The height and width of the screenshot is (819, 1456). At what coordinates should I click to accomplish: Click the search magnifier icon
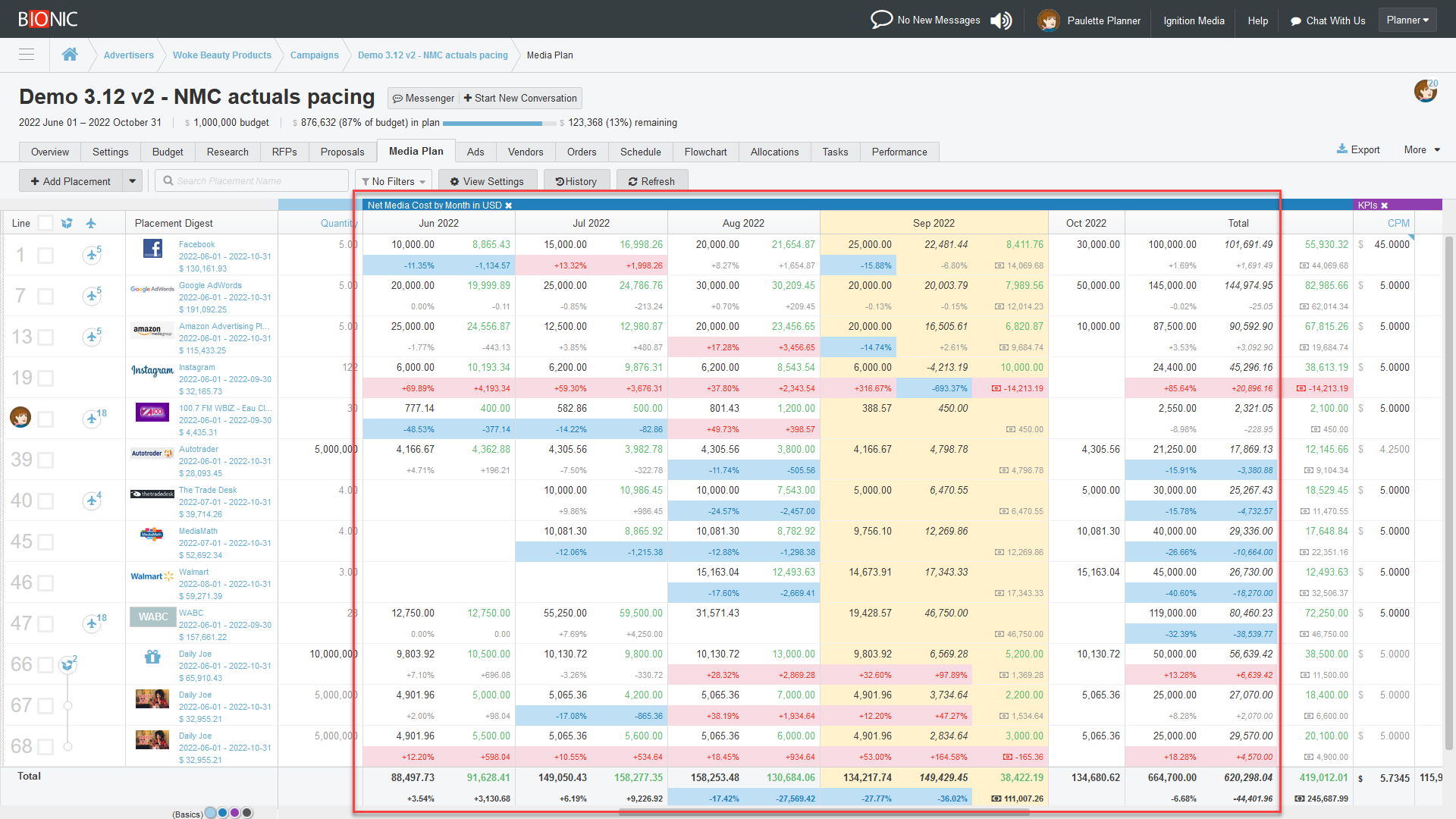coord(168,180)
